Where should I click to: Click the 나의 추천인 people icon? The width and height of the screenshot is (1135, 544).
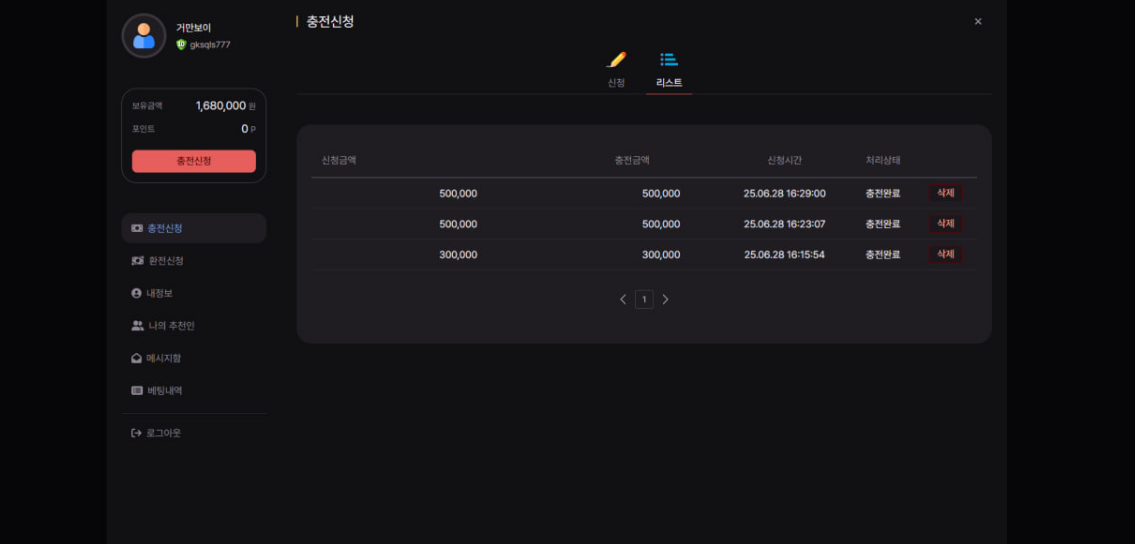[x=137, y=326]
